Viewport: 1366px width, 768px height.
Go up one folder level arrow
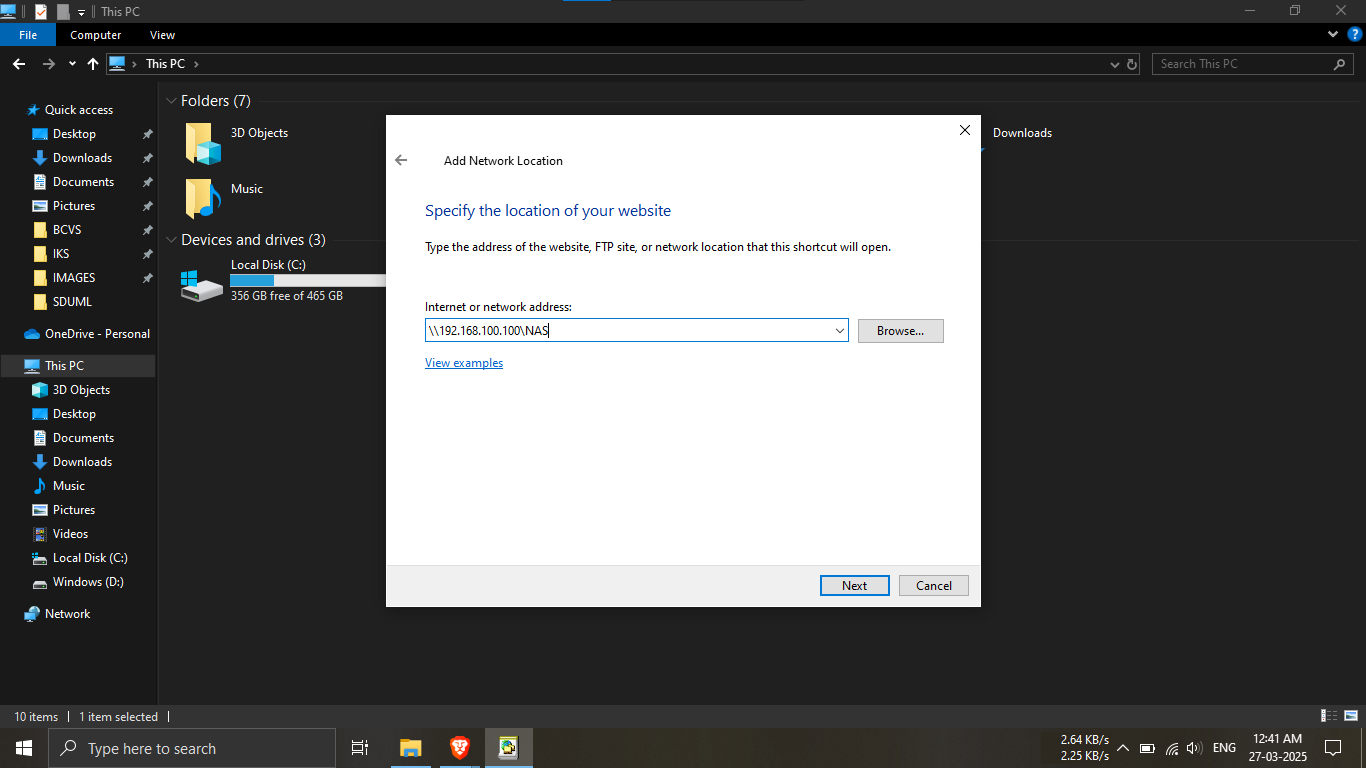pyautogui.click(x=93, y=64)
